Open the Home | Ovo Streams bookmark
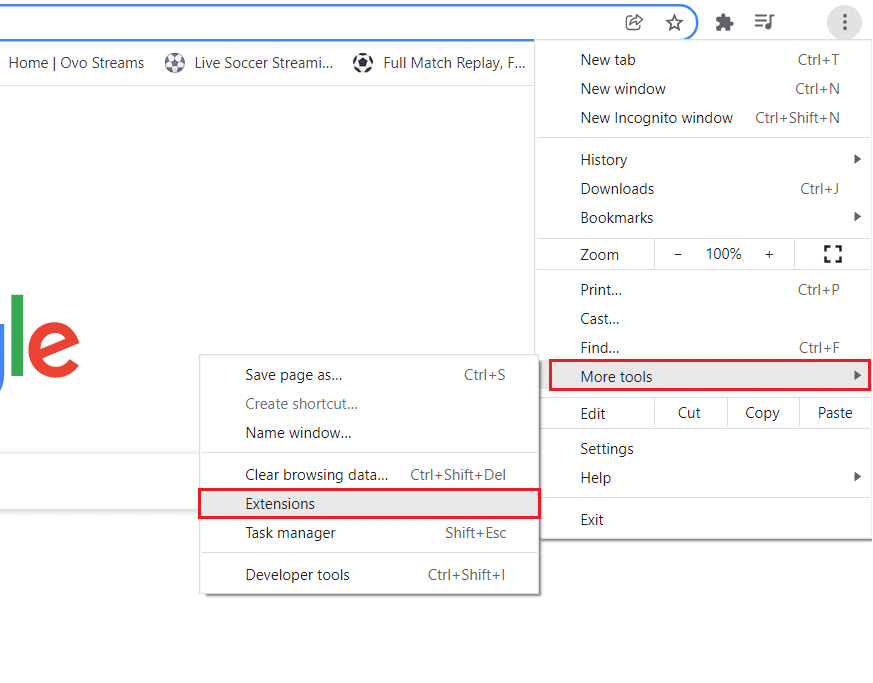873x683 pixels. 76,62
